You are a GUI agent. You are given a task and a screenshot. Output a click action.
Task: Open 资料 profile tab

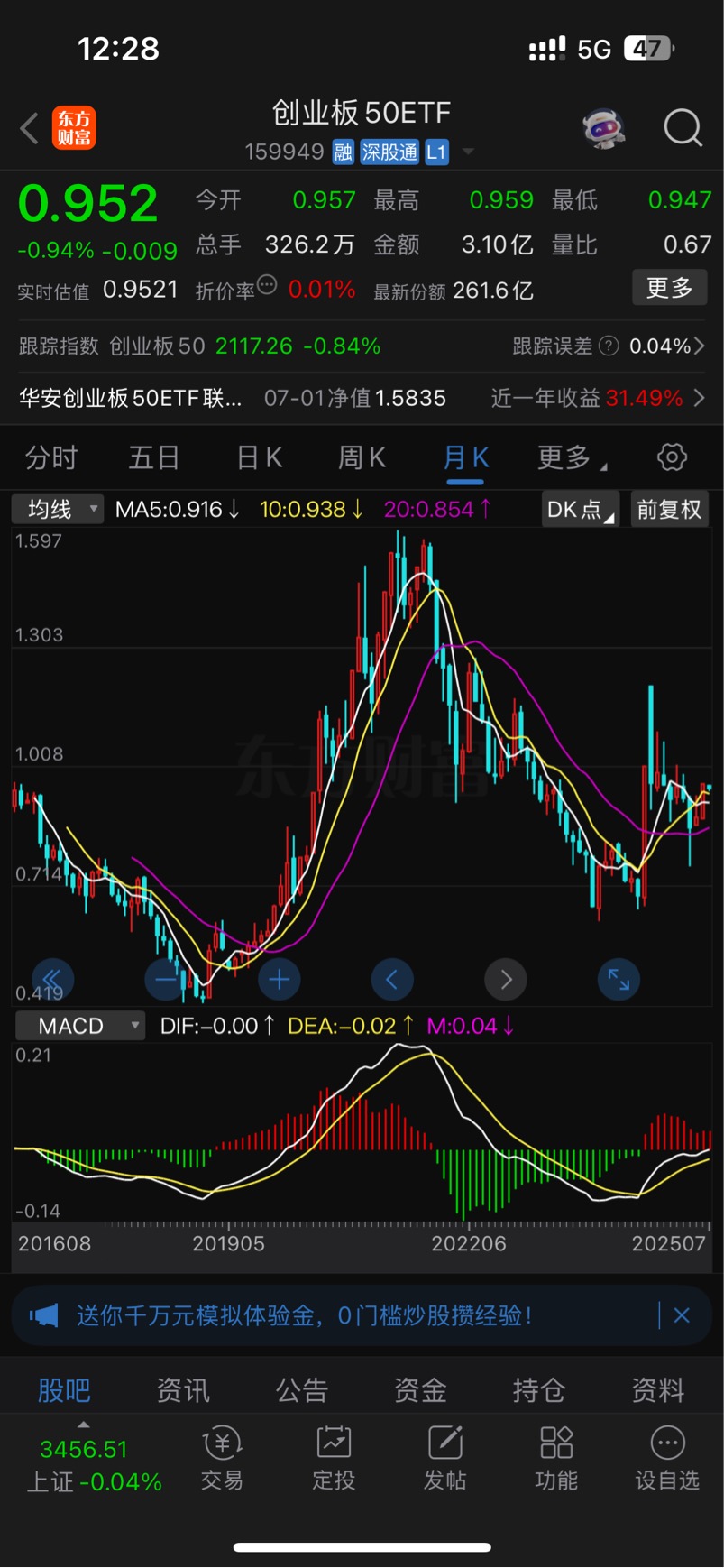click(658, 1389)
